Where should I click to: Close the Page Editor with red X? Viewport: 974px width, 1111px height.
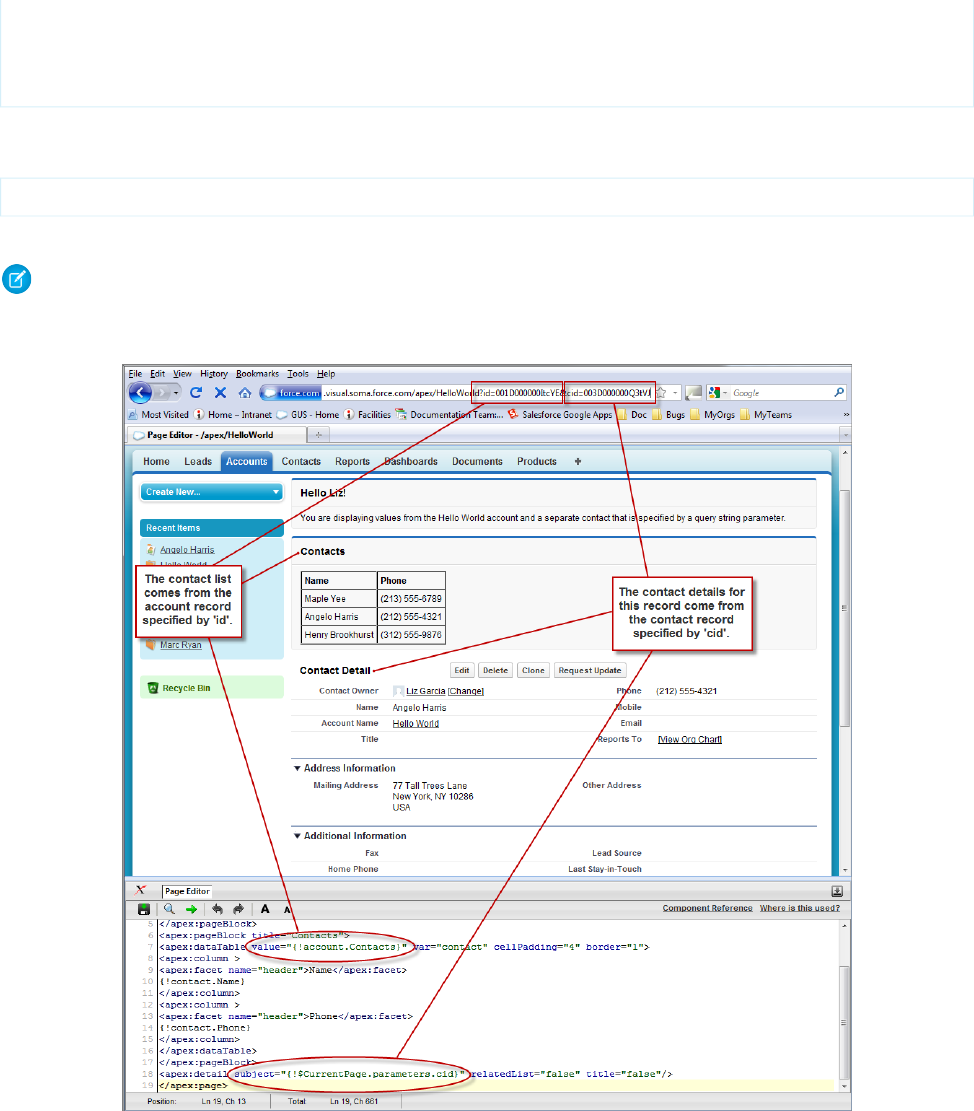pyautogui.click(x=140, y=890)
